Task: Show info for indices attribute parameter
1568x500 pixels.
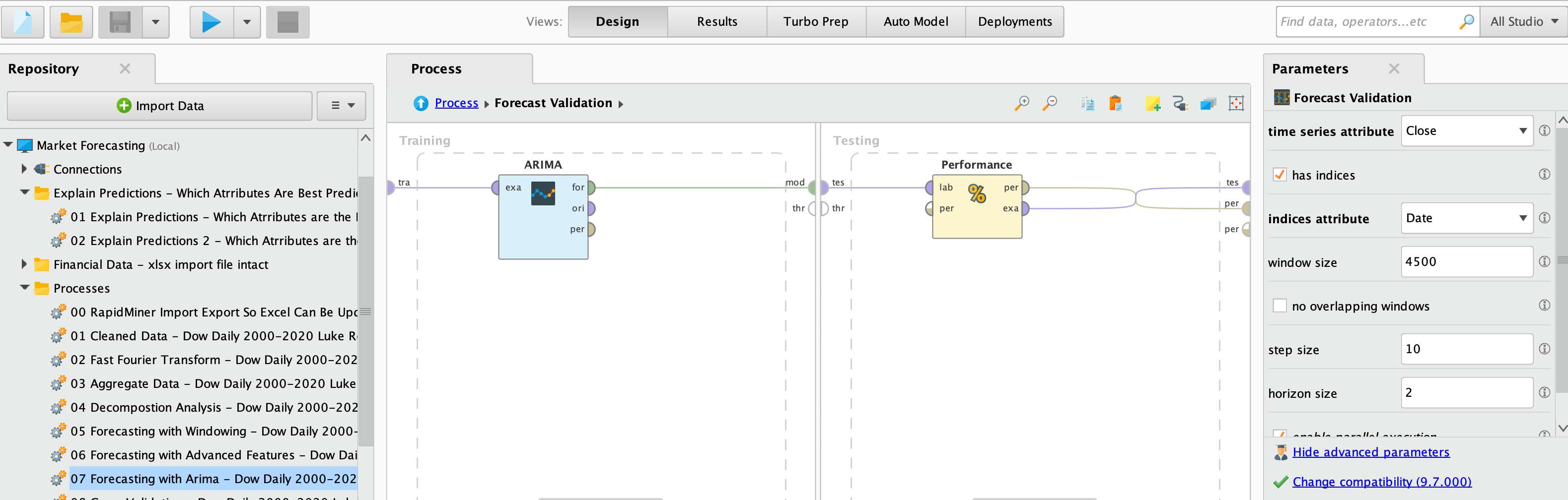Action: (1544, 218)
